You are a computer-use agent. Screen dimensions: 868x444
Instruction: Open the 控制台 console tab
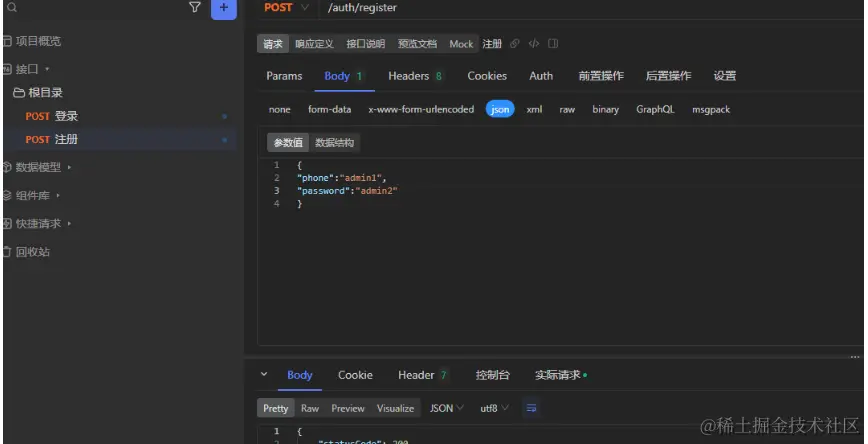tap(492, 375)
